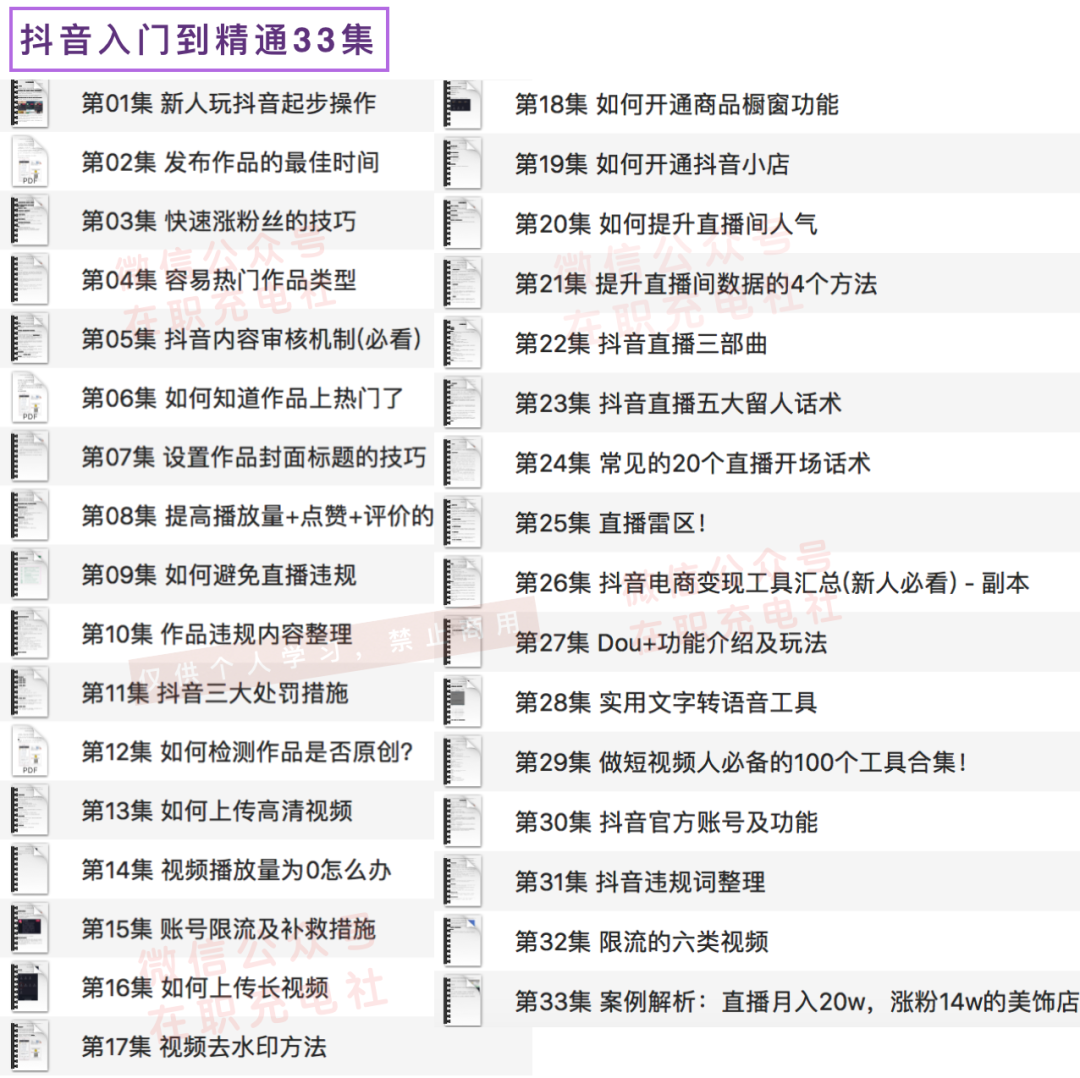Image resolution: width=1080 pixels, height=1078 pixels.
Task: Select file name 第06集 如何知道作品上热门了
Action: [242, 397]
